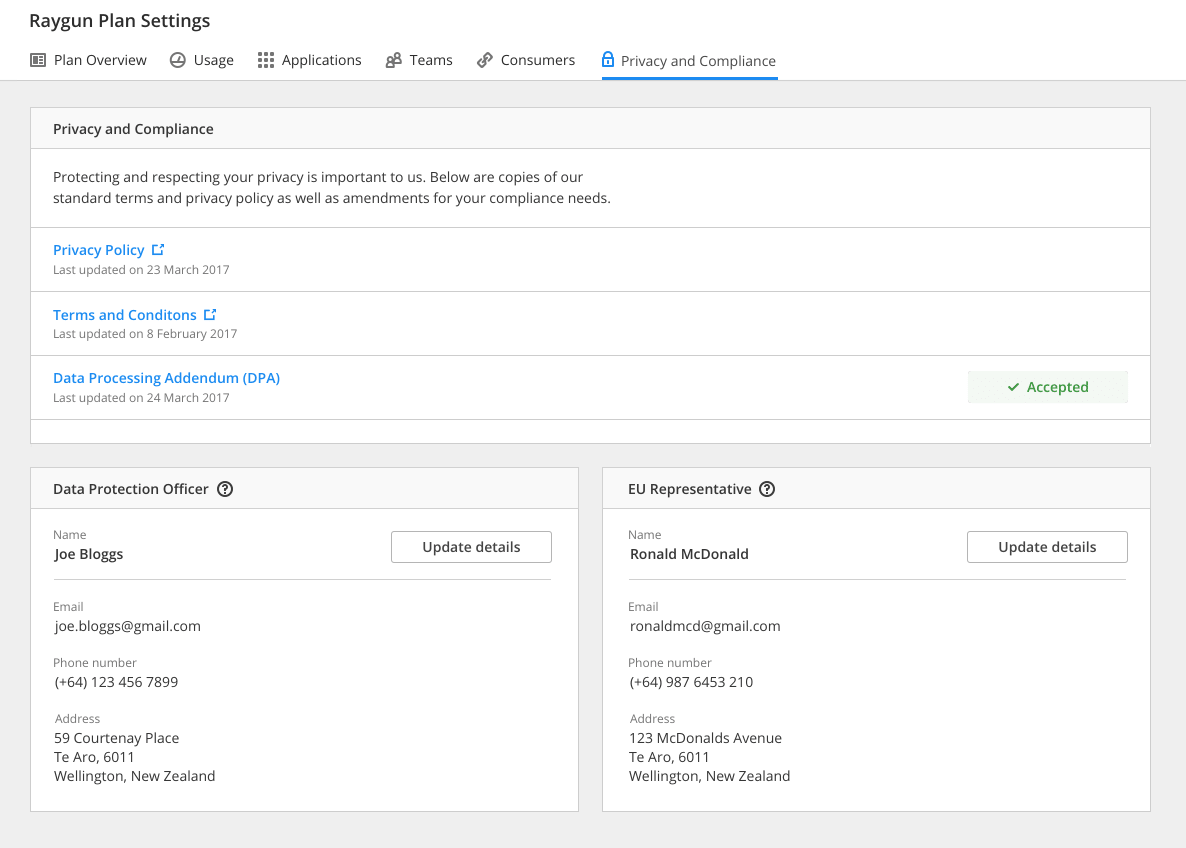
Task: Select the Consumers tab
Action: [526, 60]
